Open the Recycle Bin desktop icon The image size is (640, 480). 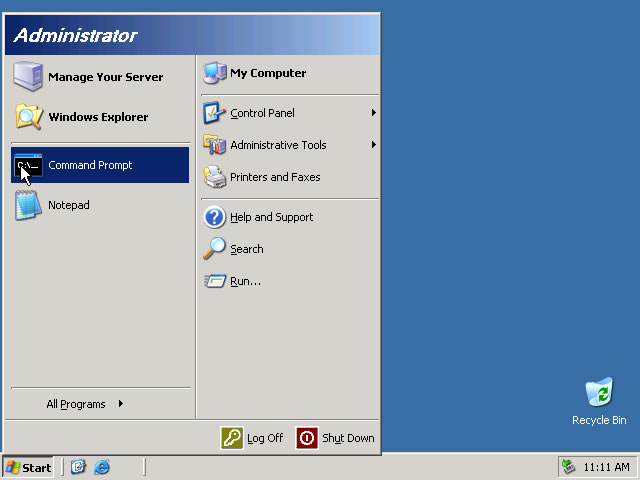[x=599, y=392]
